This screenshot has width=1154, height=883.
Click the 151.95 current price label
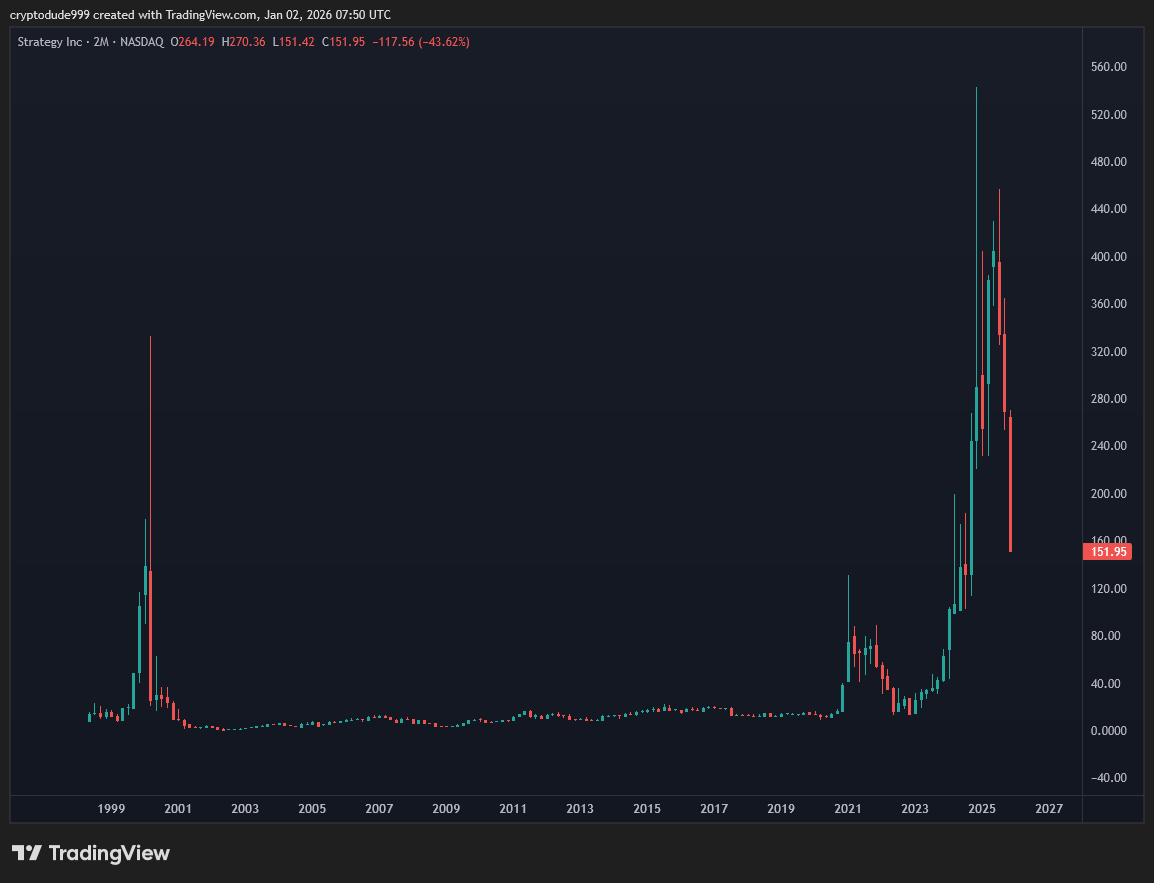(x=1108, y=552)
